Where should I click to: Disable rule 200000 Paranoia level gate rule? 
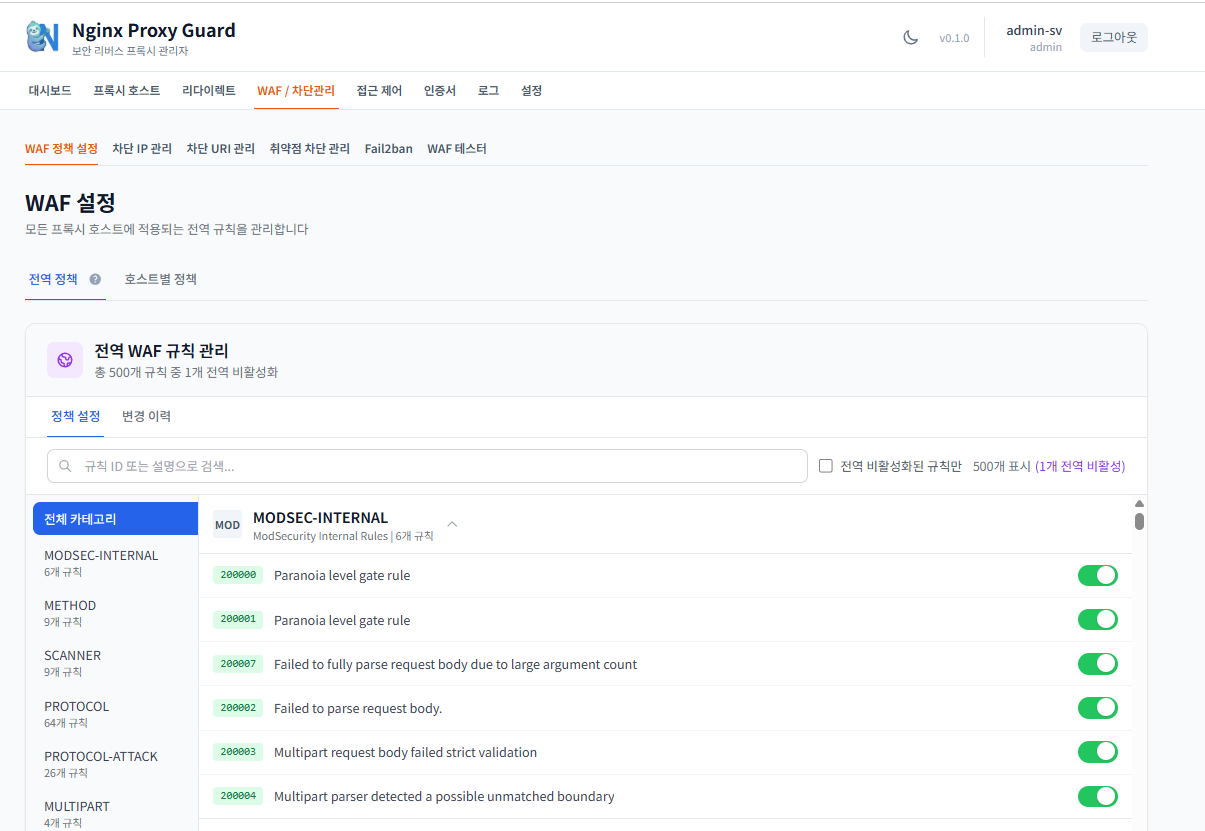[1097, 575]
